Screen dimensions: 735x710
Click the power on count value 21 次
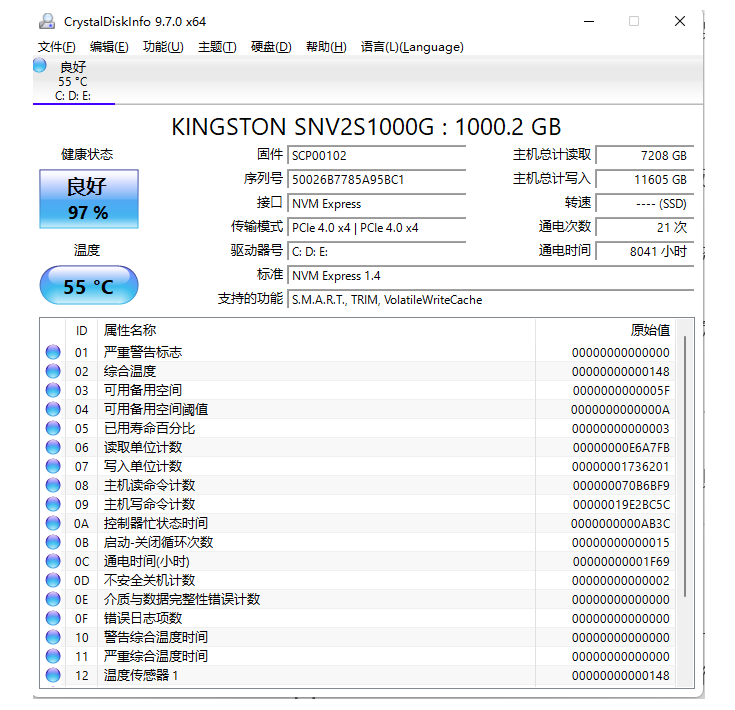coord(645,228)
